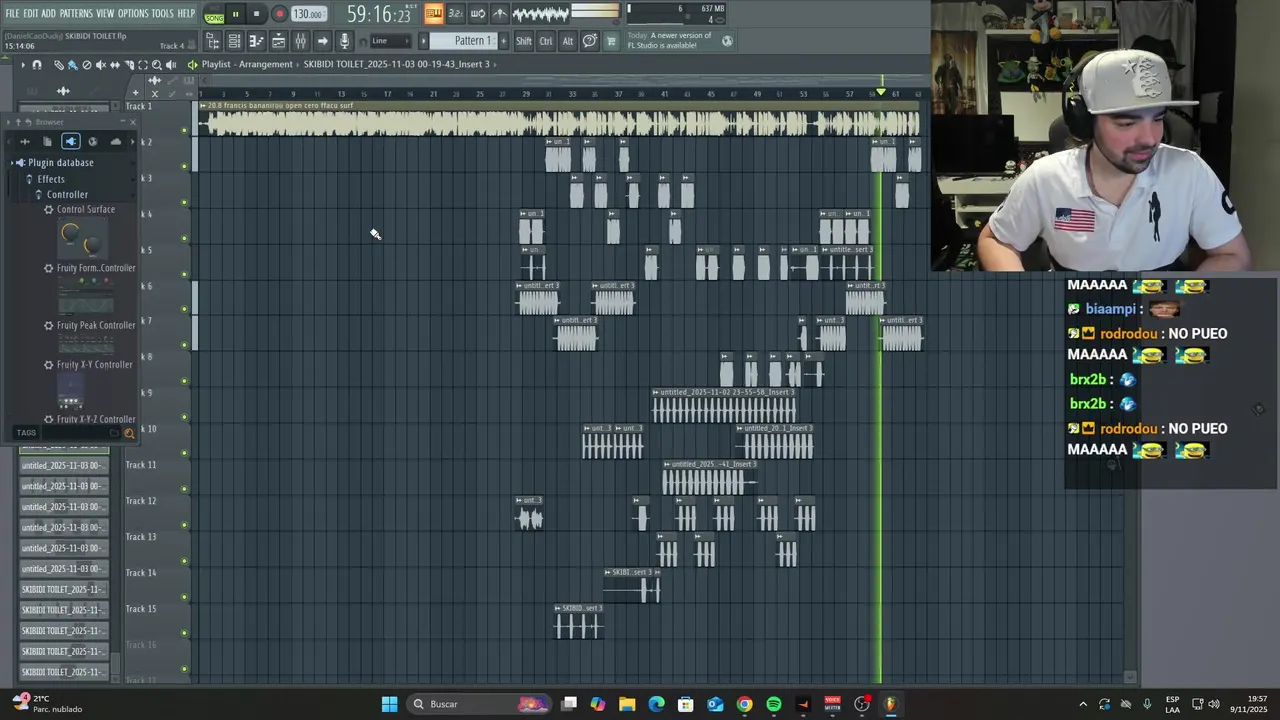This screenshot has height=720, width=1280.
Task: Toggle mute for Track 11
Action: pyautogui.click(x=184, y=489)
